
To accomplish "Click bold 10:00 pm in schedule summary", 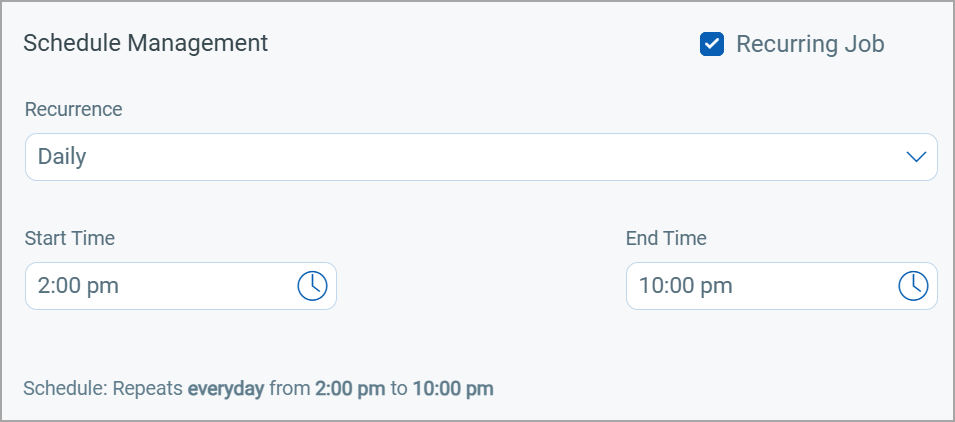I will click(x=453, y=389).
